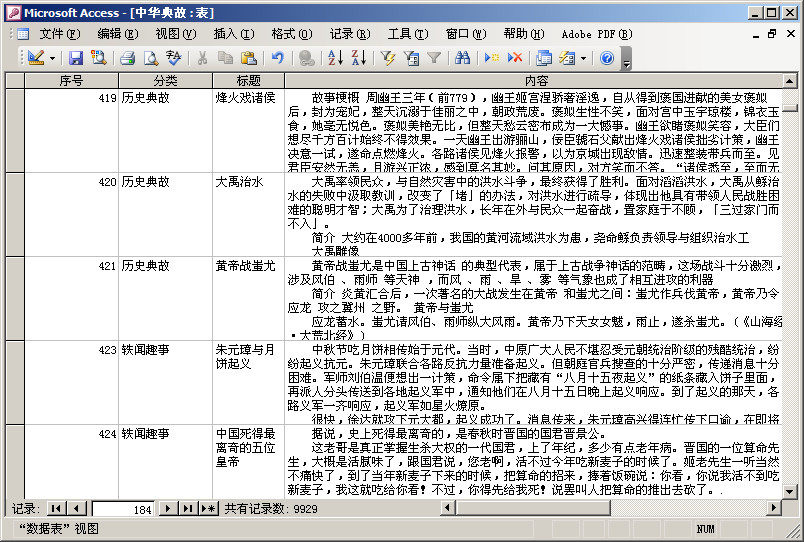The image size is (804, 542).
Task: Jump to the last record
Action: click(187, 509)
